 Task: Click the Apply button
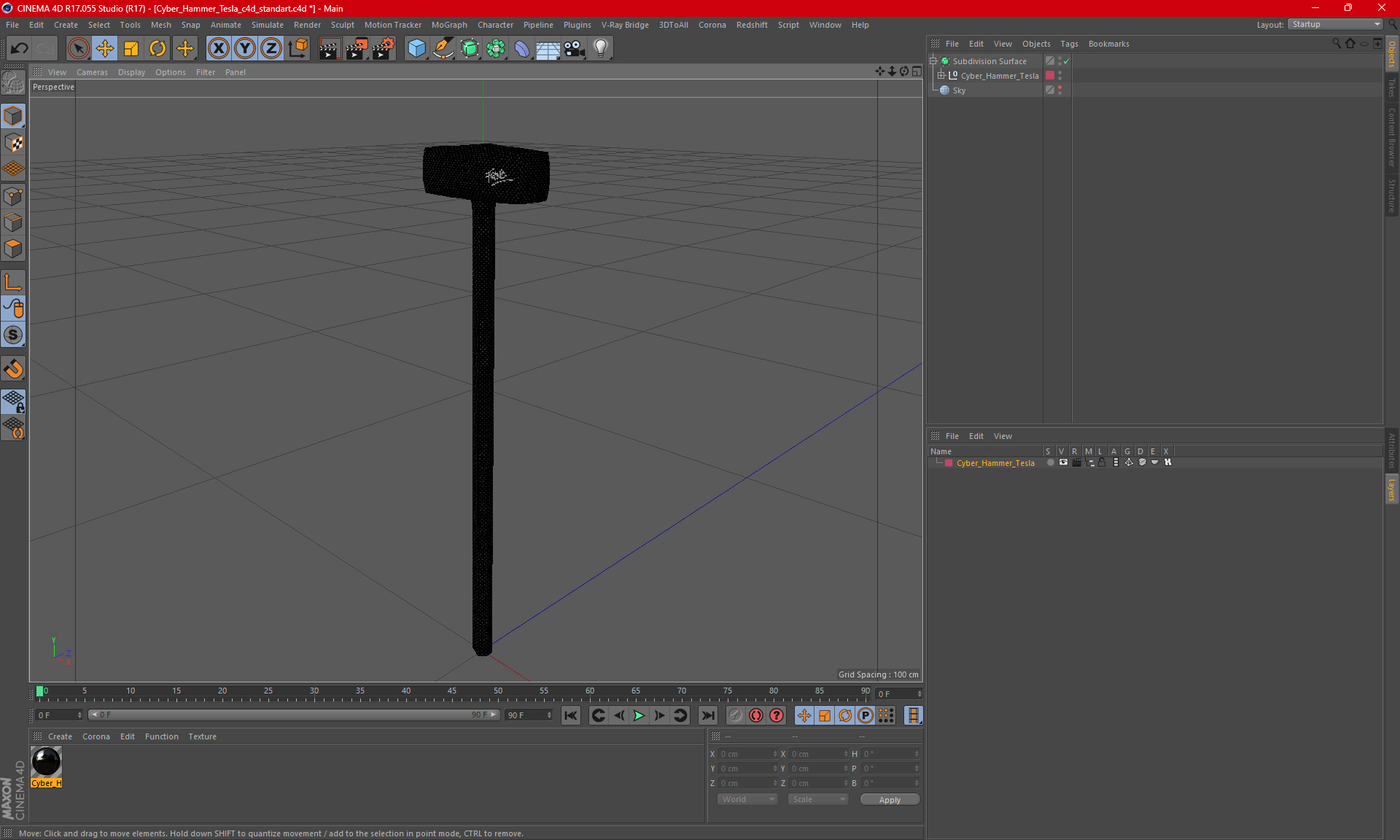(890, 800)
